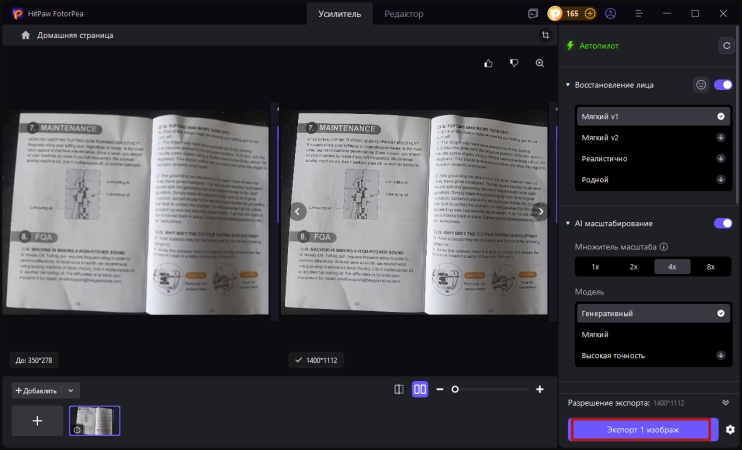
Task: Switch to side-by-side comparison view
Action: (420, 389)
